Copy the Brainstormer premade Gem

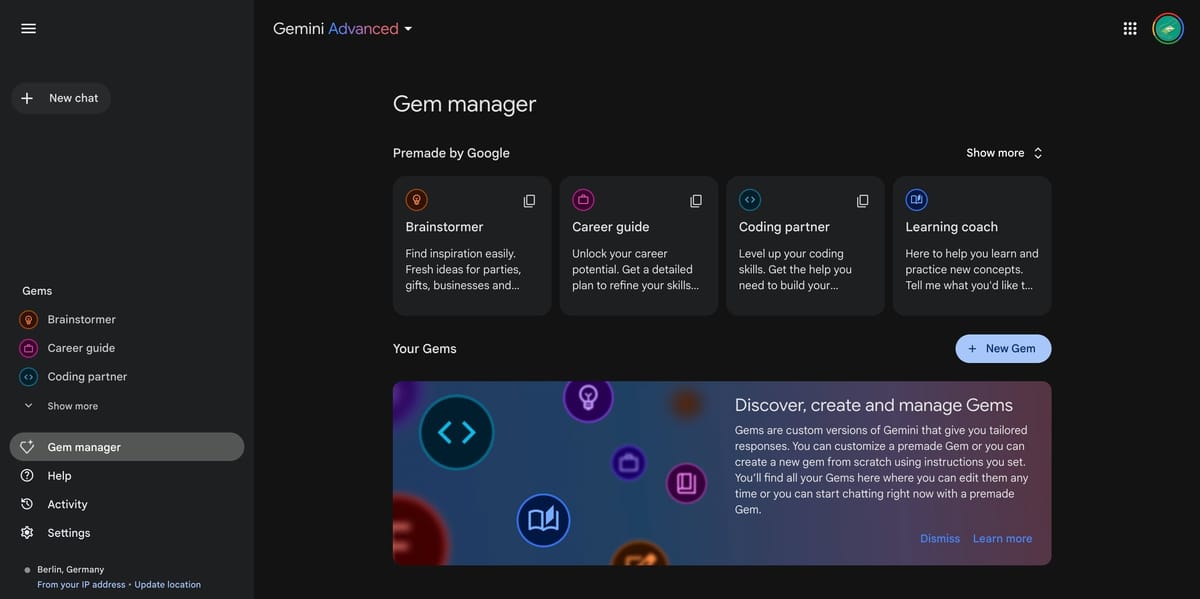(x=529, y=200)
